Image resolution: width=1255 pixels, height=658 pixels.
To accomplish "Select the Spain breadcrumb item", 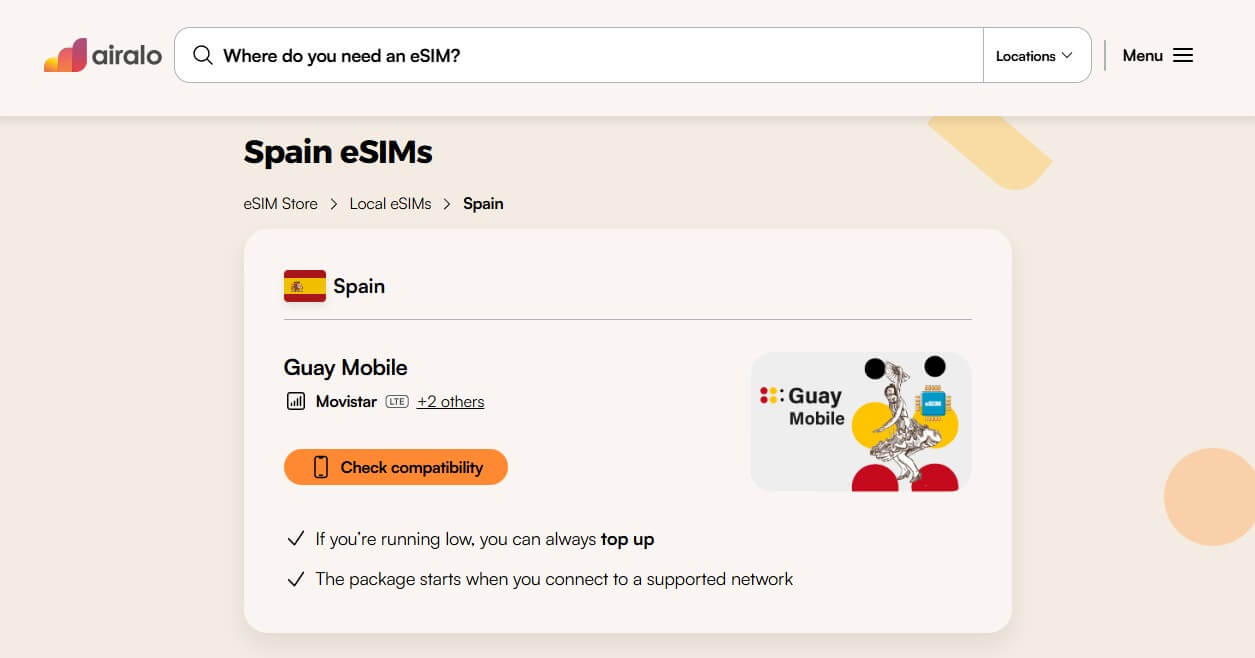I will click(x=483, y=203).
